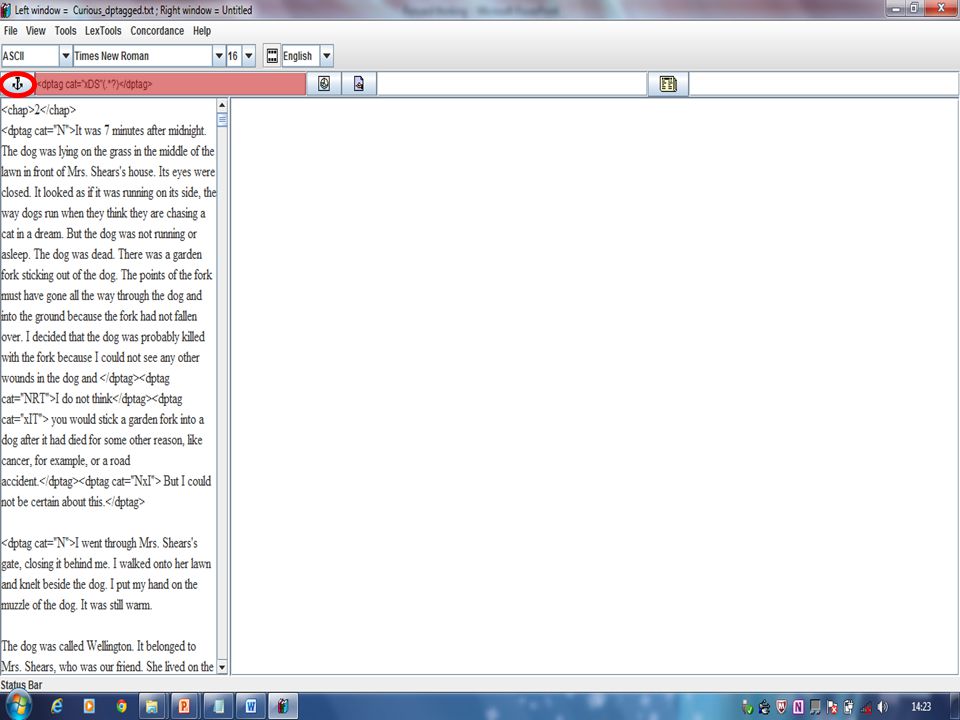
Task: Click the books application icon in taskbar
Action: (283, 707)
